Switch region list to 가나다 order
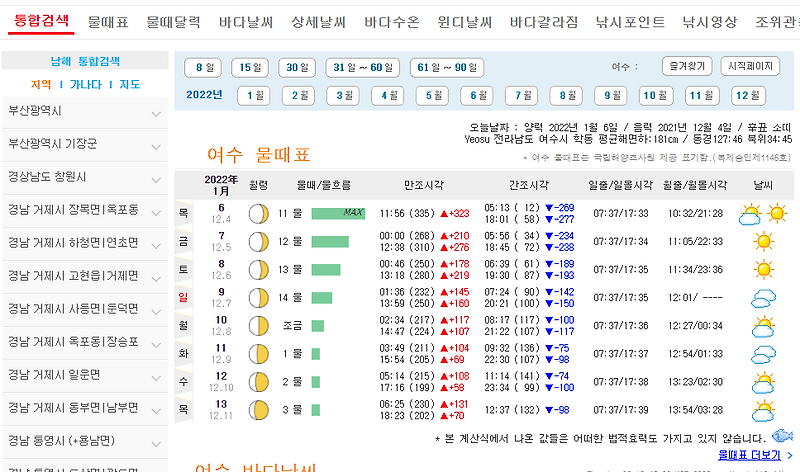800x472 pixels. pyautogui.click(x=86, y=84)
